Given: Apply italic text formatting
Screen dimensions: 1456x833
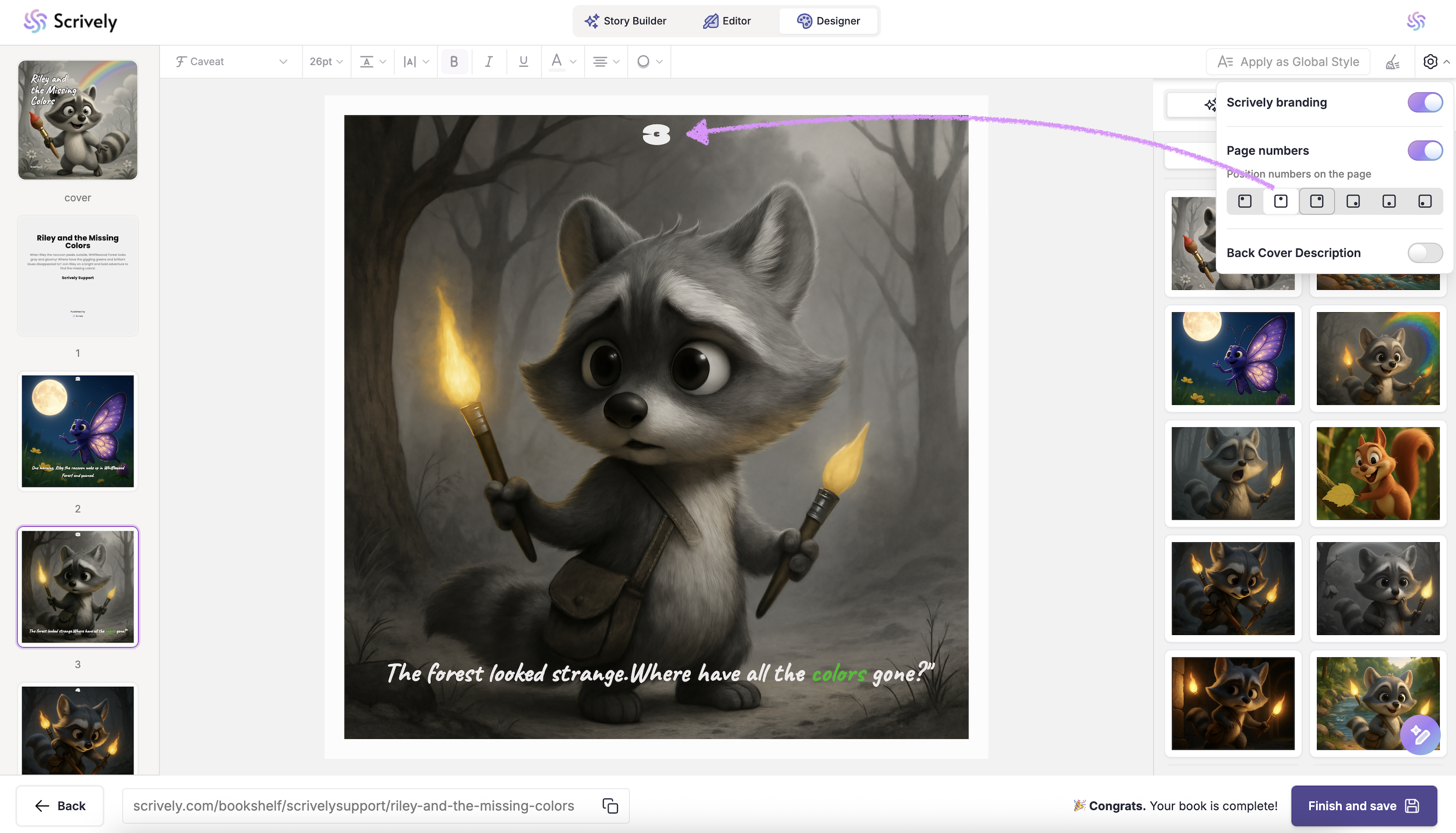Looking at the screenshot, I should pyautogui.click(x=488, y=61).
